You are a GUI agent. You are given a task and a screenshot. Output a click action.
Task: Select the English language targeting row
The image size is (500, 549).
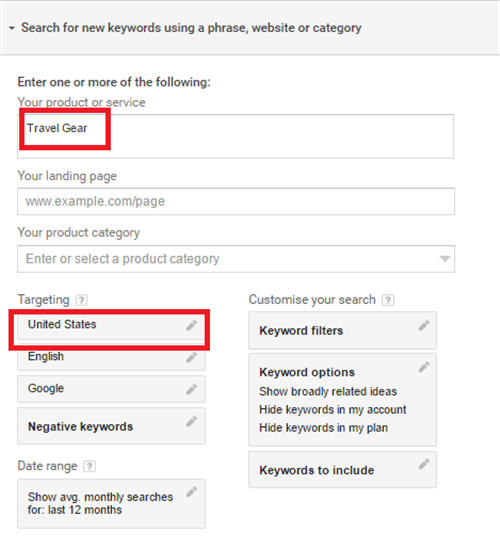point(111,357)
